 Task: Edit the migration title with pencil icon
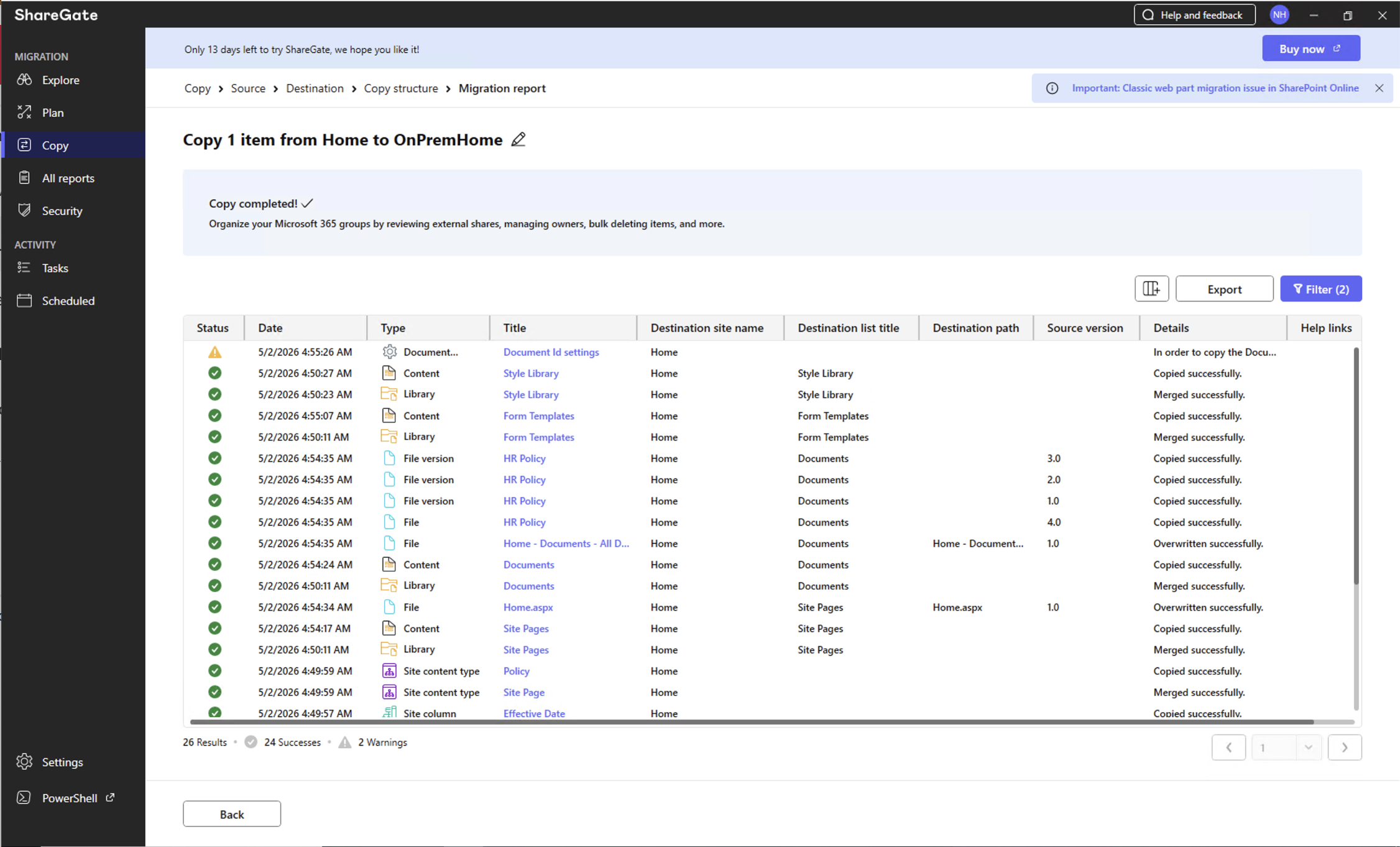coord(518,139)
